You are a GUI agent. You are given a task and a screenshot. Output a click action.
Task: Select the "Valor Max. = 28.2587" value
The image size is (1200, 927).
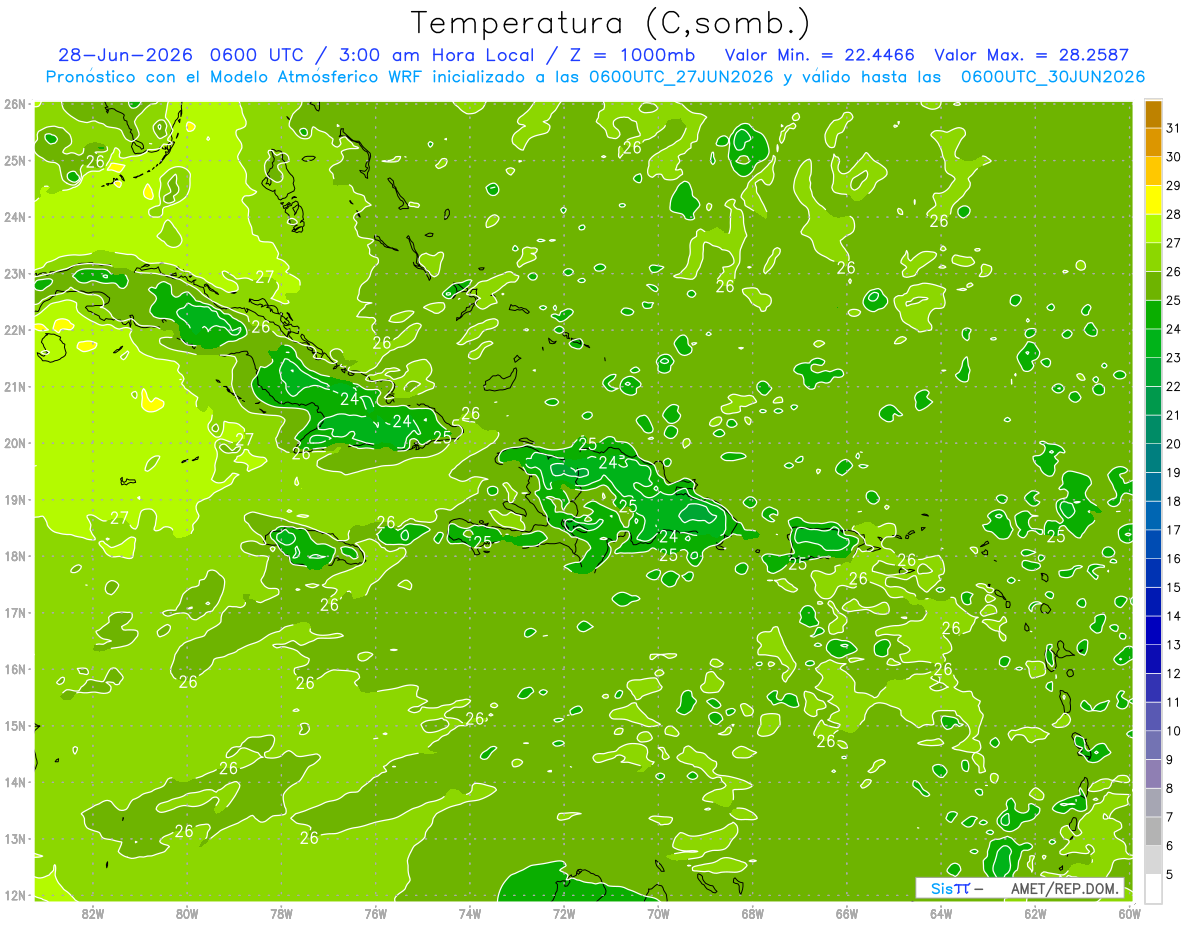1031,55
